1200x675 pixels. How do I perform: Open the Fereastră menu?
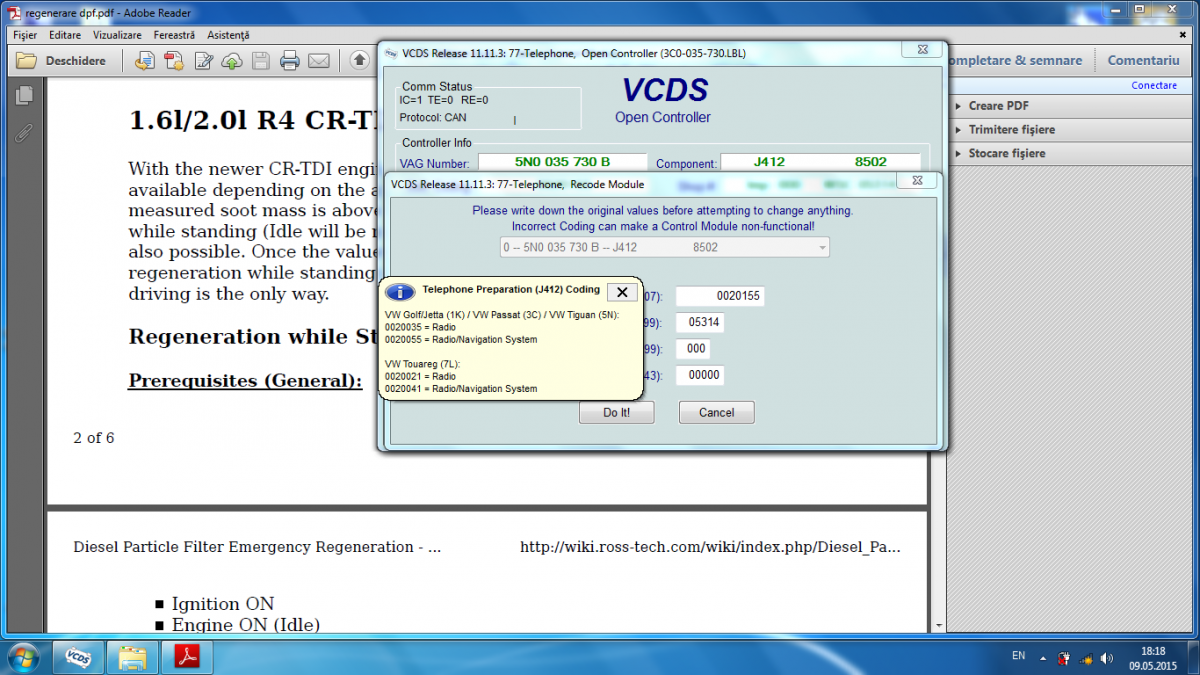pyautogui.click(x=175, y=35)
